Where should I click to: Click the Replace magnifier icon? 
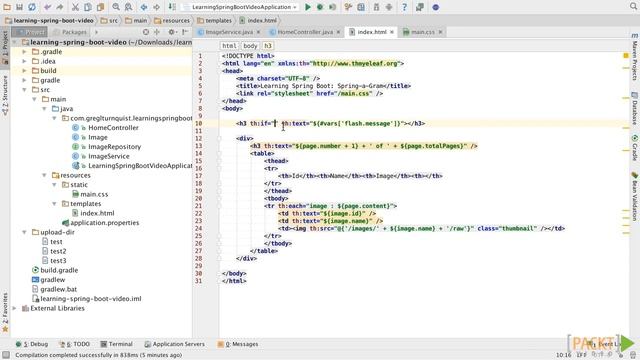click(x=128, y=7)
